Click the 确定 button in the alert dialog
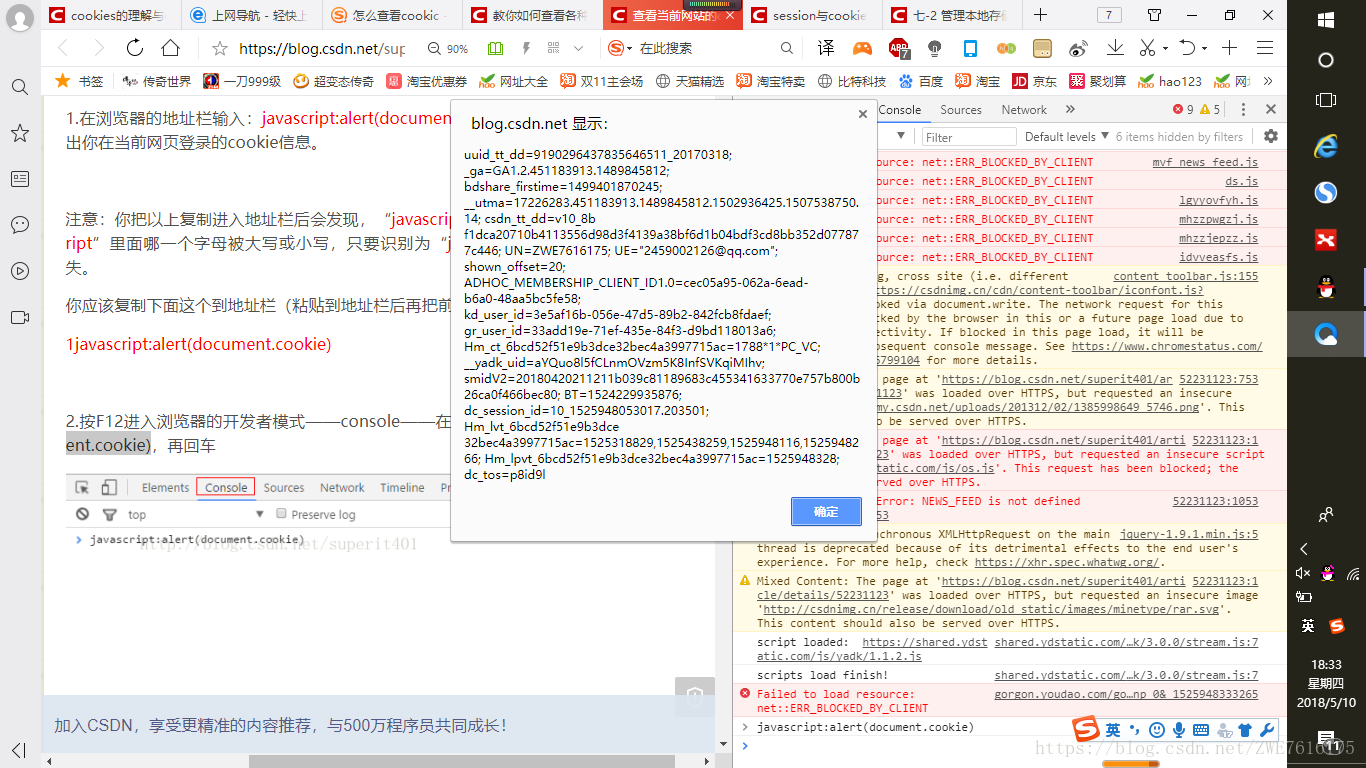Image resolution: width=1366 pixels, height=768 pixels. 826,511
